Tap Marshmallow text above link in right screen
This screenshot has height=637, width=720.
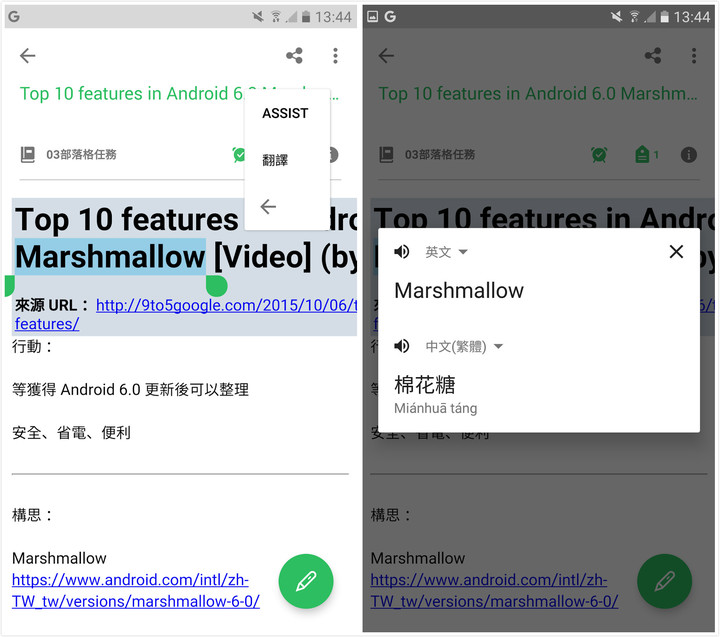point(418,558)
